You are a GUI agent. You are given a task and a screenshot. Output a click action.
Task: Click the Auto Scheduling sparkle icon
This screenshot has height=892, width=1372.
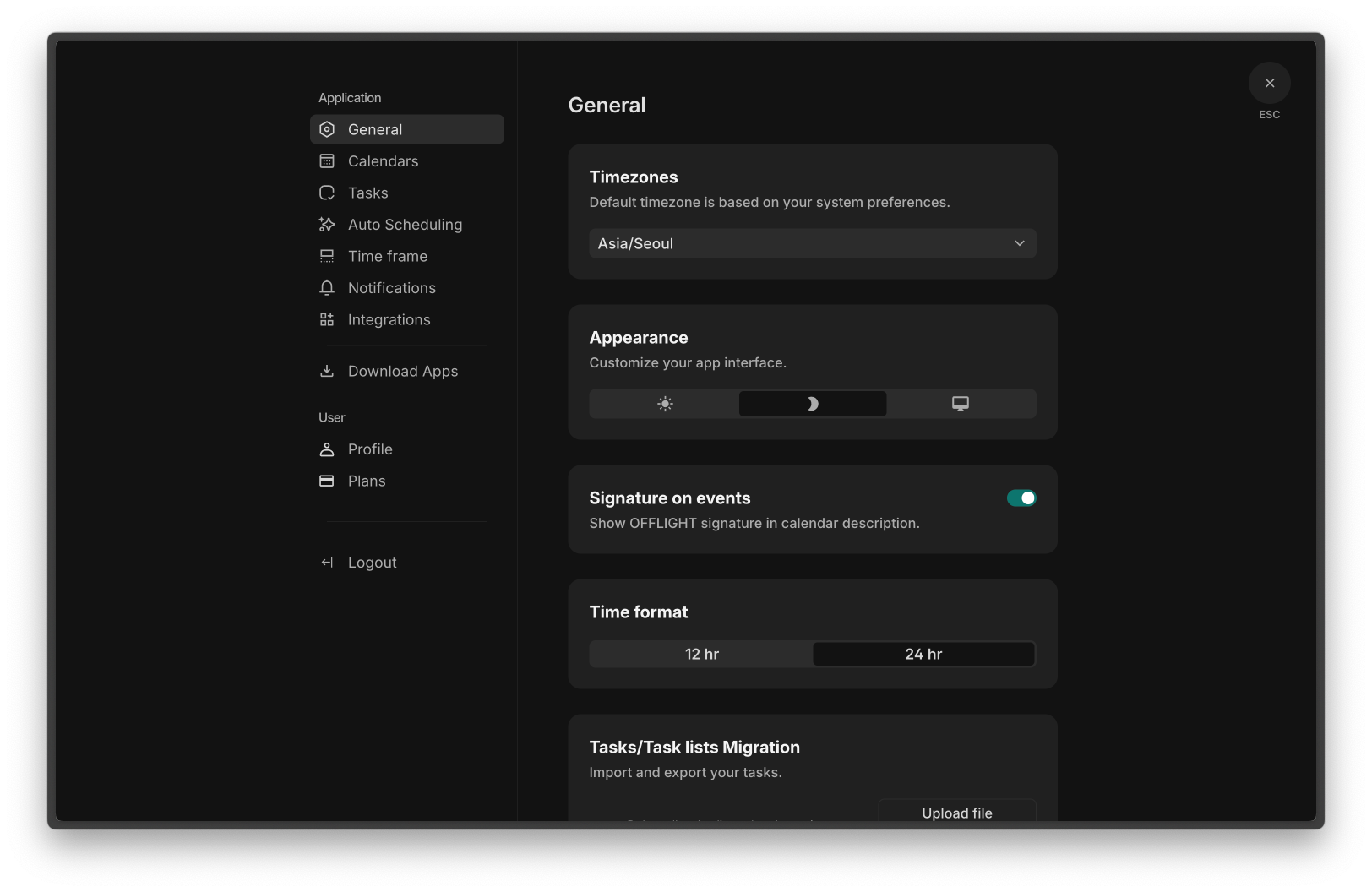[327, 225]
